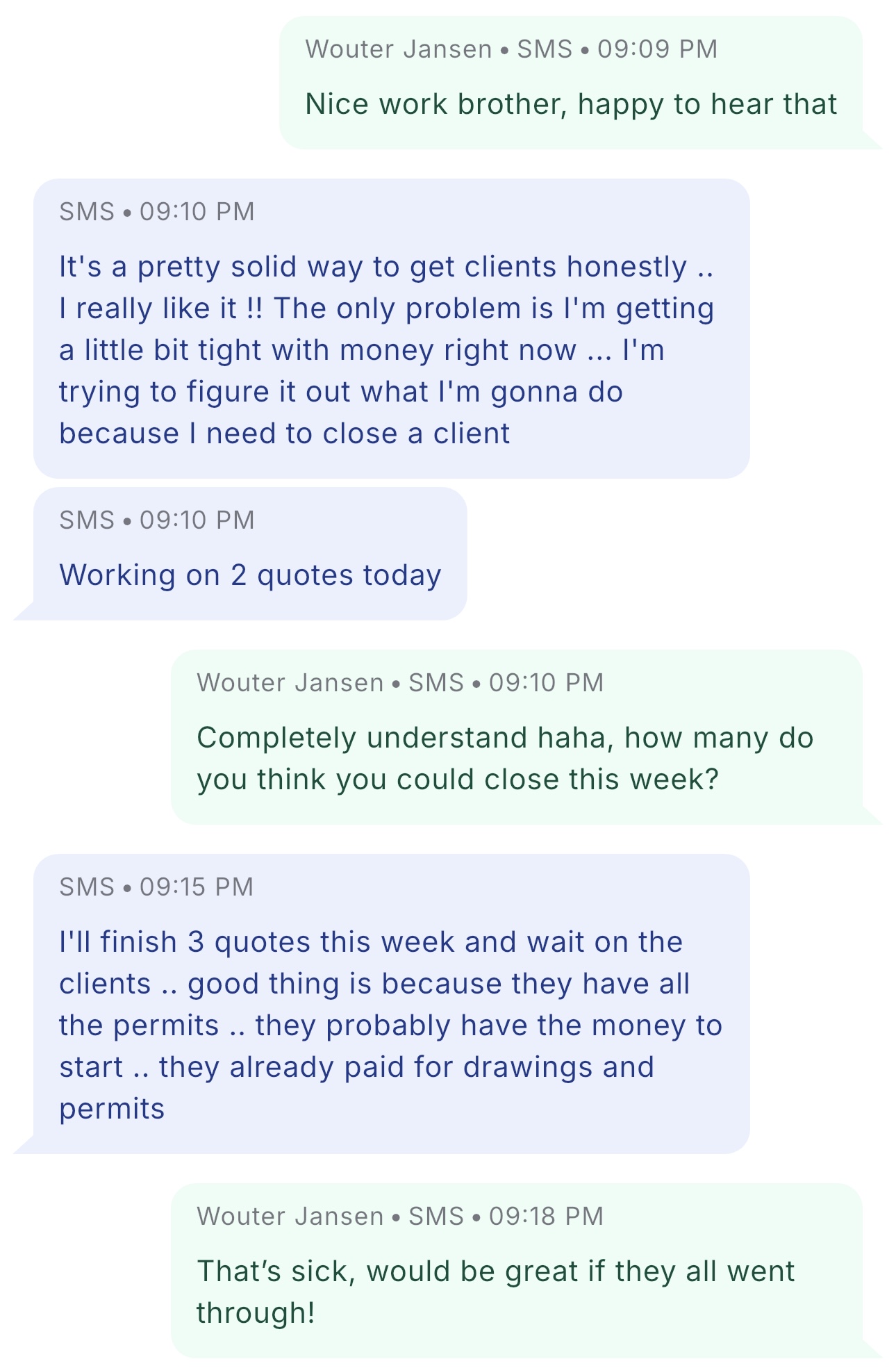The height and width of the screenshot is (1368, 896).
Task: Click the SMS label above "Working on 2 quotes today"
Action: [87, 520]
